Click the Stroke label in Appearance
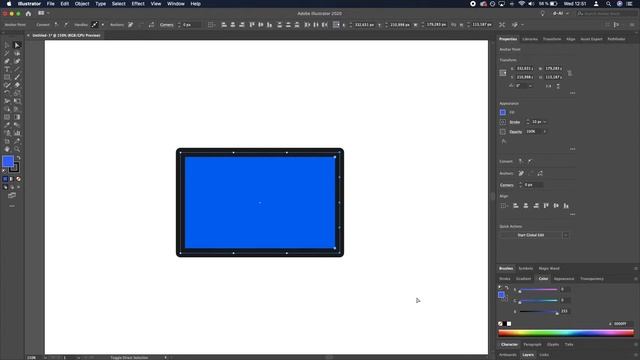 coord(515,122)
